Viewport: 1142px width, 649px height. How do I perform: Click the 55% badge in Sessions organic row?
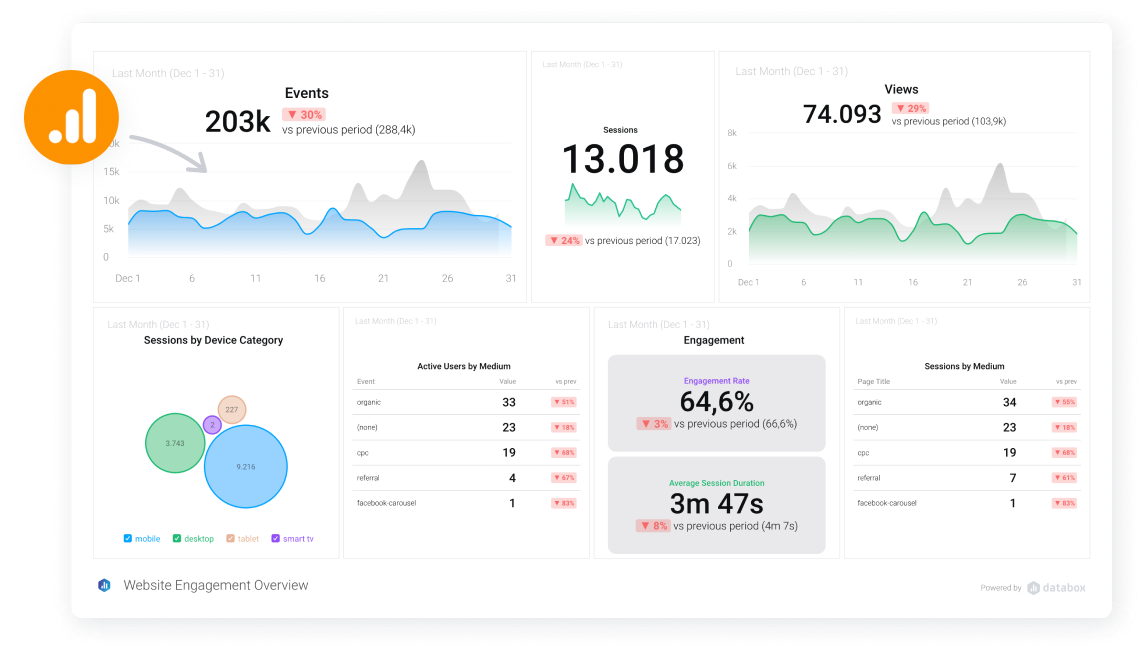(1065, 402)
